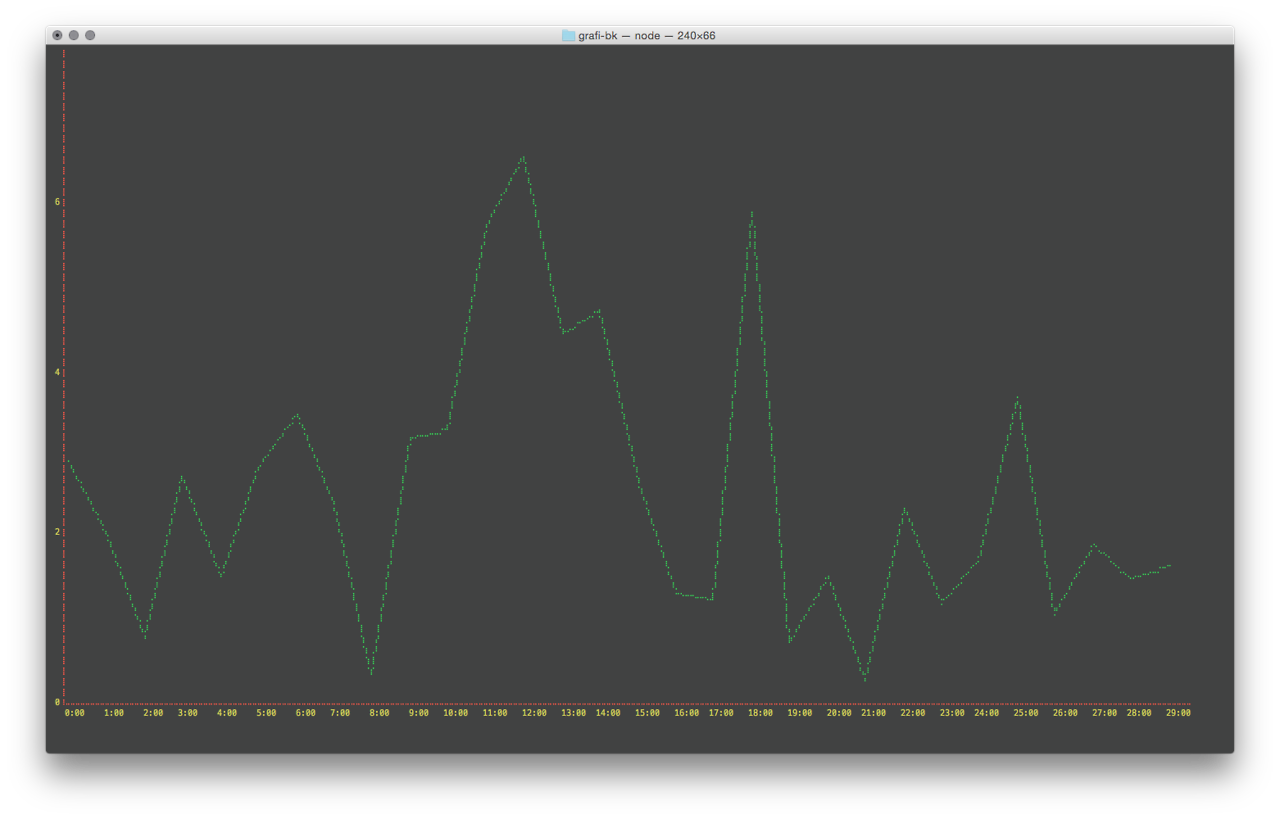Viewport: 1280px width, 819px height.
Task: Click the folder icon in the title bar
Action: (x=568, y=35)
